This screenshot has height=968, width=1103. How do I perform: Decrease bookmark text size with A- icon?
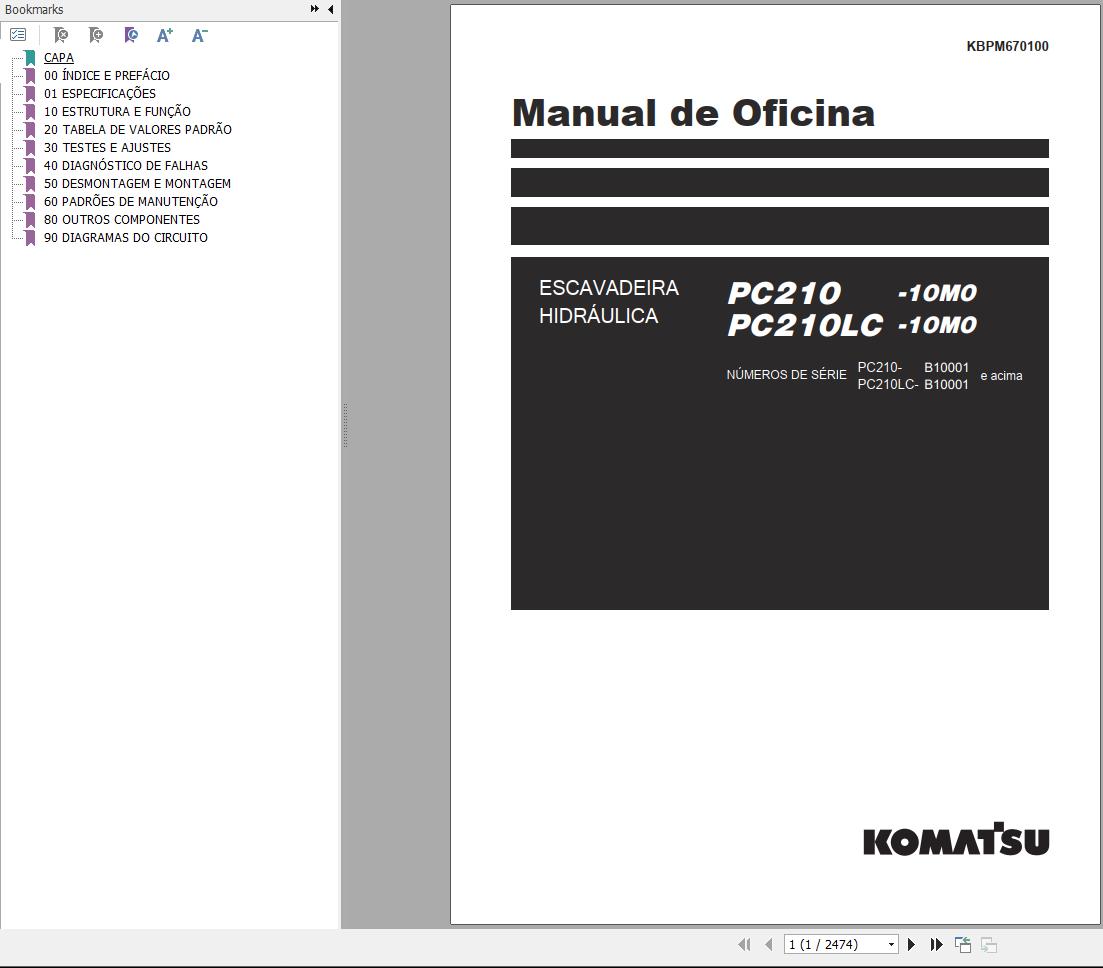pos(200,35)
